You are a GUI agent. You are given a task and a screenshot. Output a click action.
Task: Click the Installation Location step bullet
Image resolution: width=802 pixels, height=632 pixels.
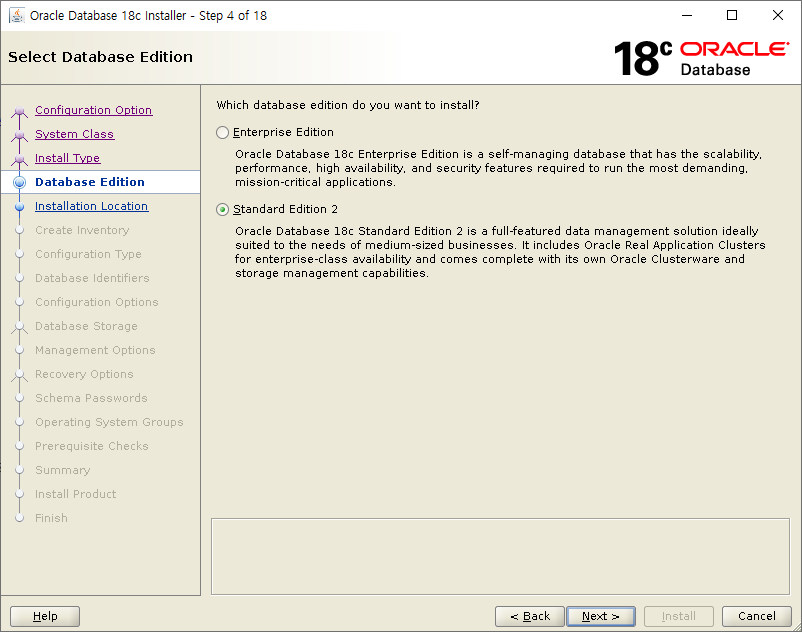19,207
